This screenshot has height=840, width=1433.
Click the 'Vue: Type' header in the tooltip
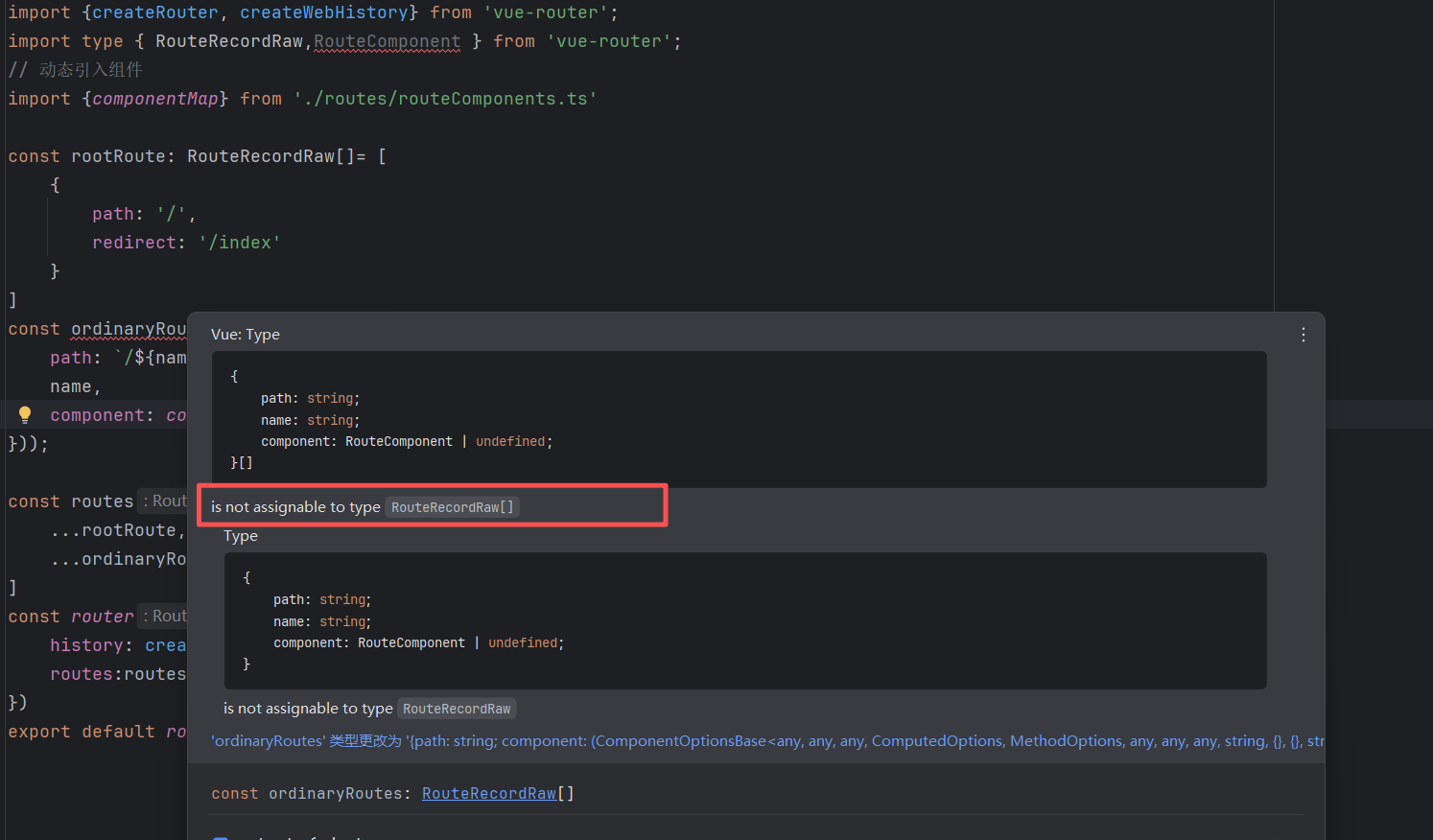point(246,335)
